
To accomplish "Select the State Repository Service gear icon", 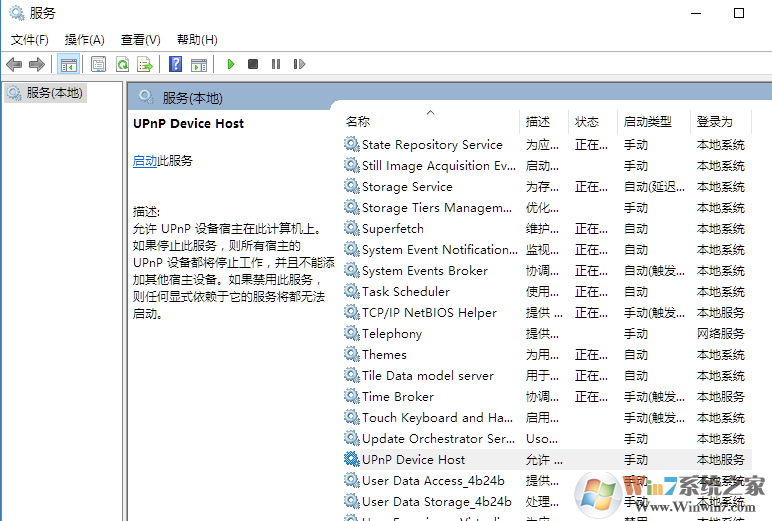I will click(x=352, y=144).
